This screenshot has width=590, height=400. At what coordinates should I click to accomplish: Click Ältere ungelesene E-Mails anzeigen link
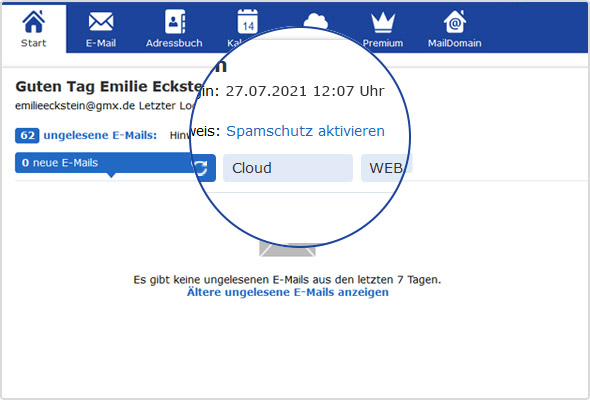click(288, 292)
